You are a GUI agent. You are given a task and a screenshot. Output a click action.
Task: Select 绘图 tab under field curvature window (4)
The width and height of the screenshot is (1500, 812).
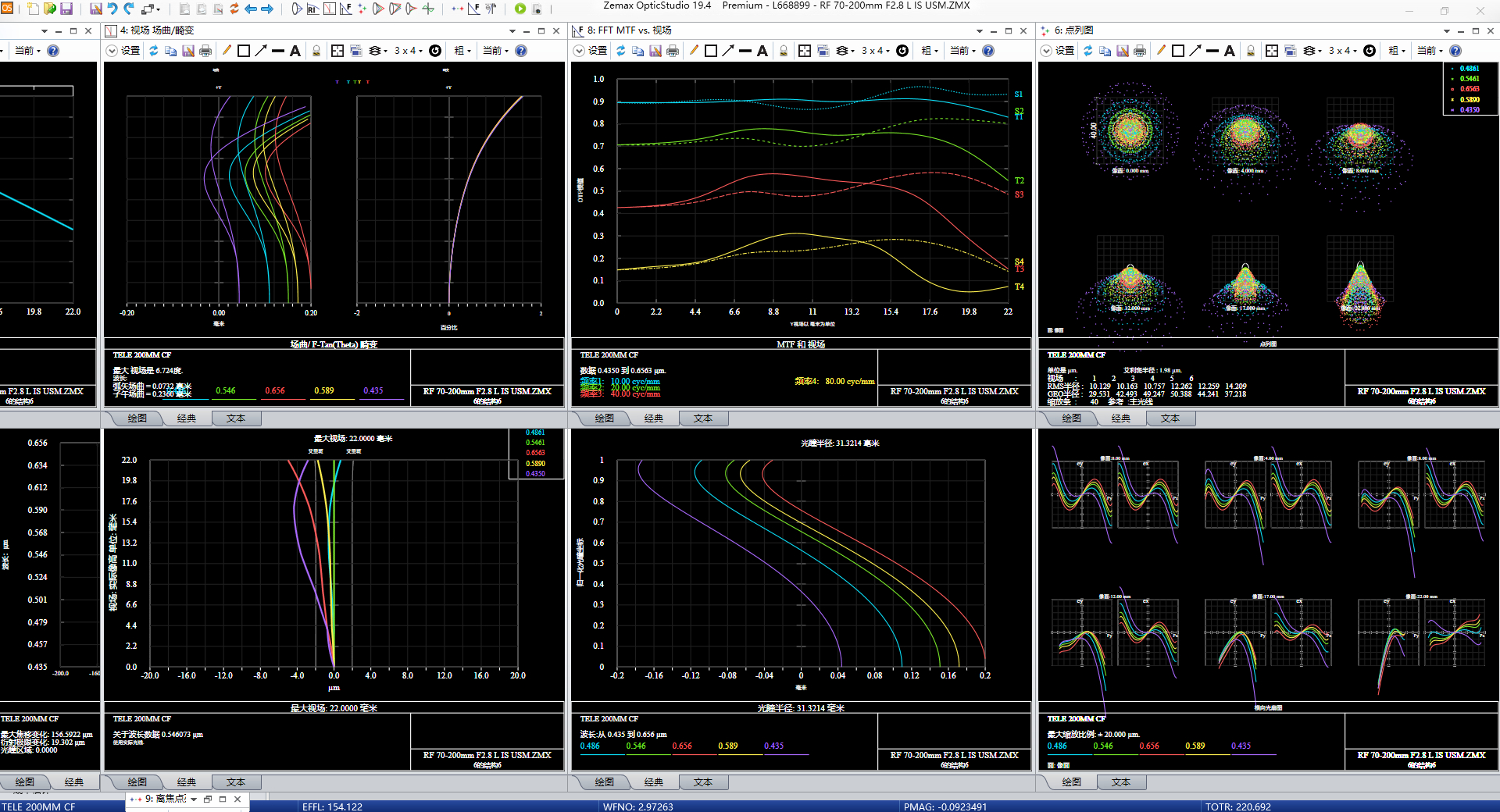tap(137, 418)
